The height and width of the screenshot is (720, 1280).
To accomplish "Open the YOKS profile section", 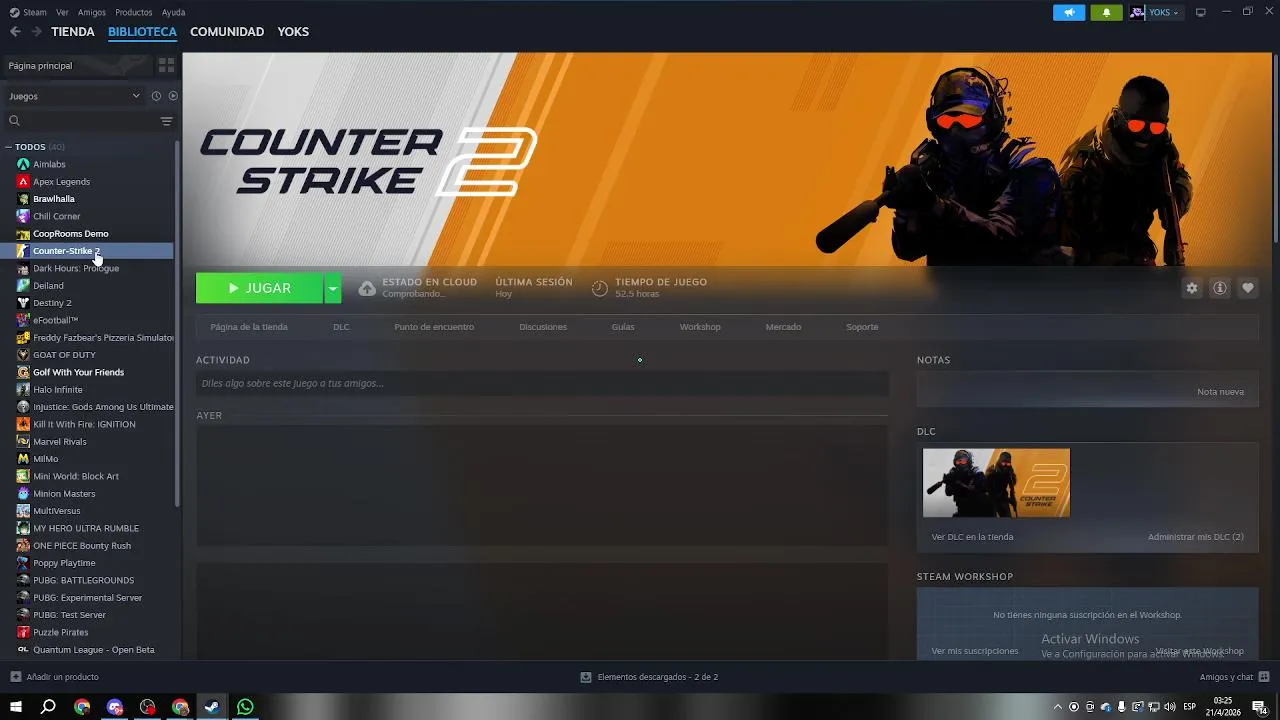I will click(x=293, y=32).
